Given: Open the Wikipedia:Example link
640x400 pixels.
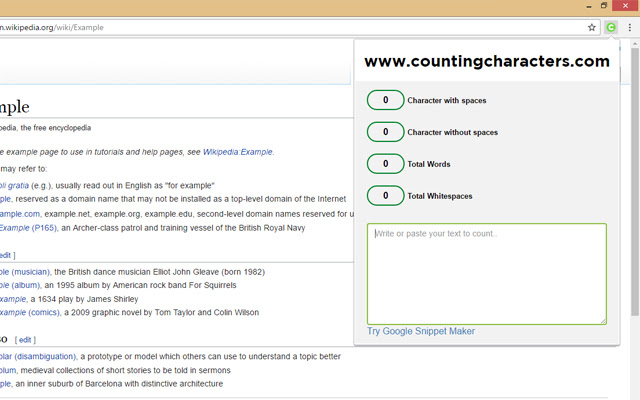Looking at the screenshot, I should pyautogui.click(x=238, y=152).
